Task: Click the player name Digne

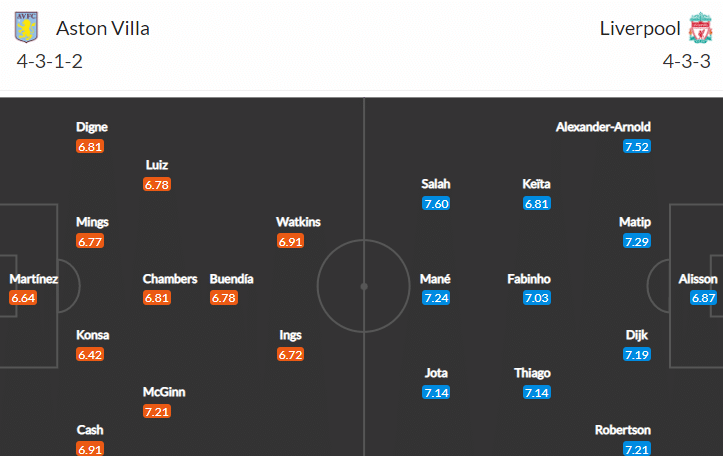Action: [92, 127]
